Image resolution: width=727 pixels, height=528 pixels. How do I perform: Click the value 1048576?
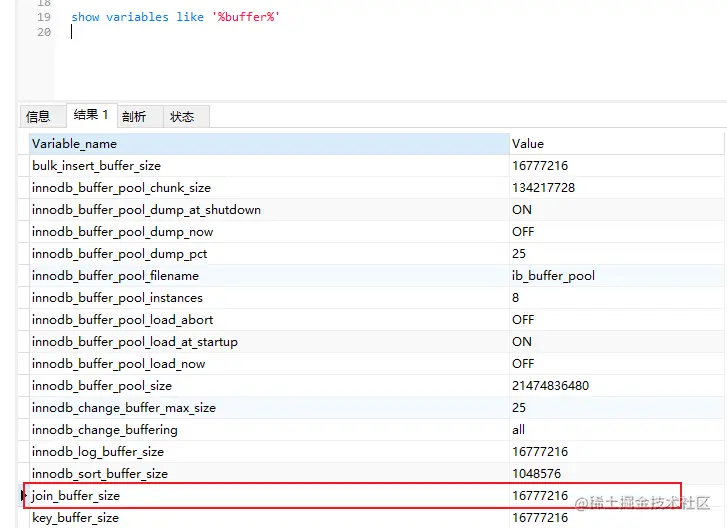pyautogui.click(x=536, y=474)
